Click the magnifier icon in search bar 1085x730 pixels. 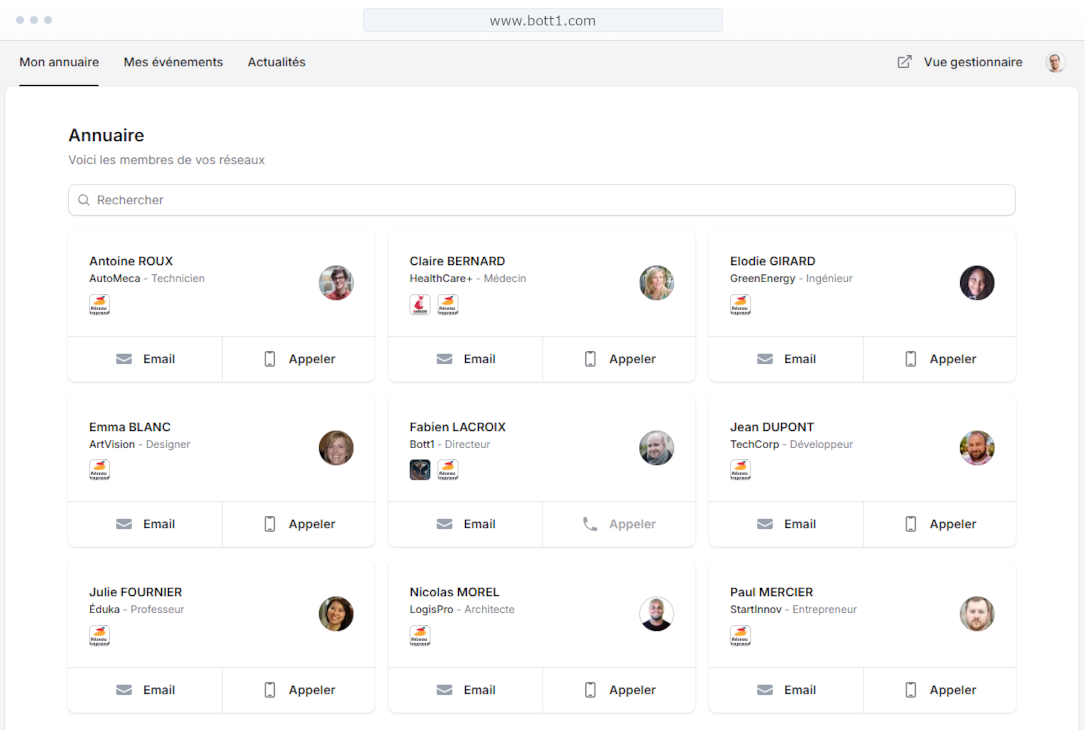click(x=84, y=200)
